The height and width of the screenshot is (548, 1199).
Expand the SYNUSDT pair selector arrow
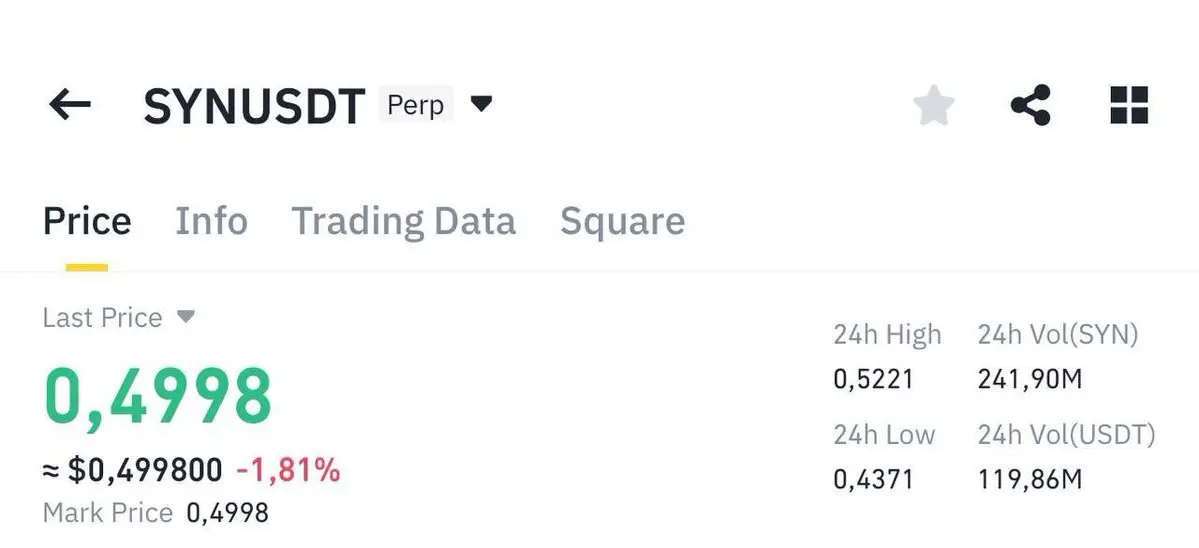tap(481, 103)
